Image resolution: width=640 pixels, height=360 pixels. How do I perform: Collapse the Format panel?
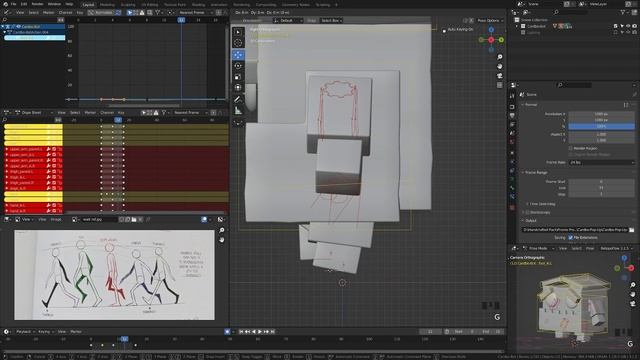pos(531,105)
